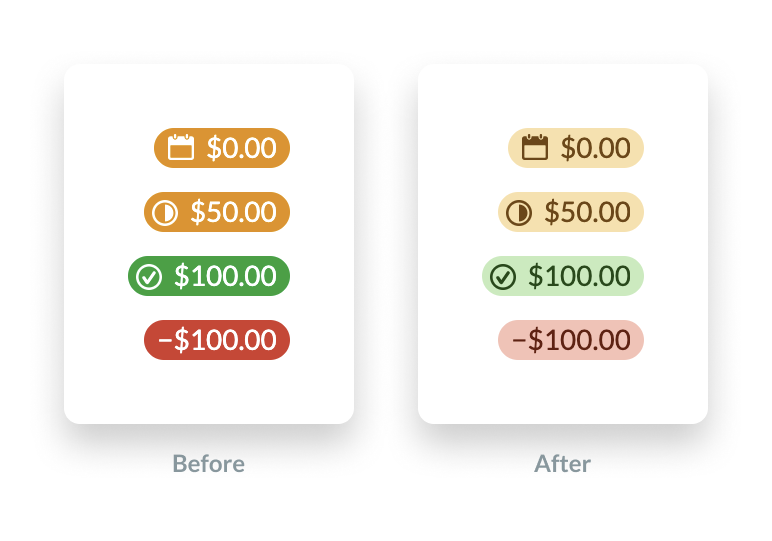Click the white checkmark circle icon in the dark green badge
The height and width of the screenshot is (541, 772).
coord(149,277)
